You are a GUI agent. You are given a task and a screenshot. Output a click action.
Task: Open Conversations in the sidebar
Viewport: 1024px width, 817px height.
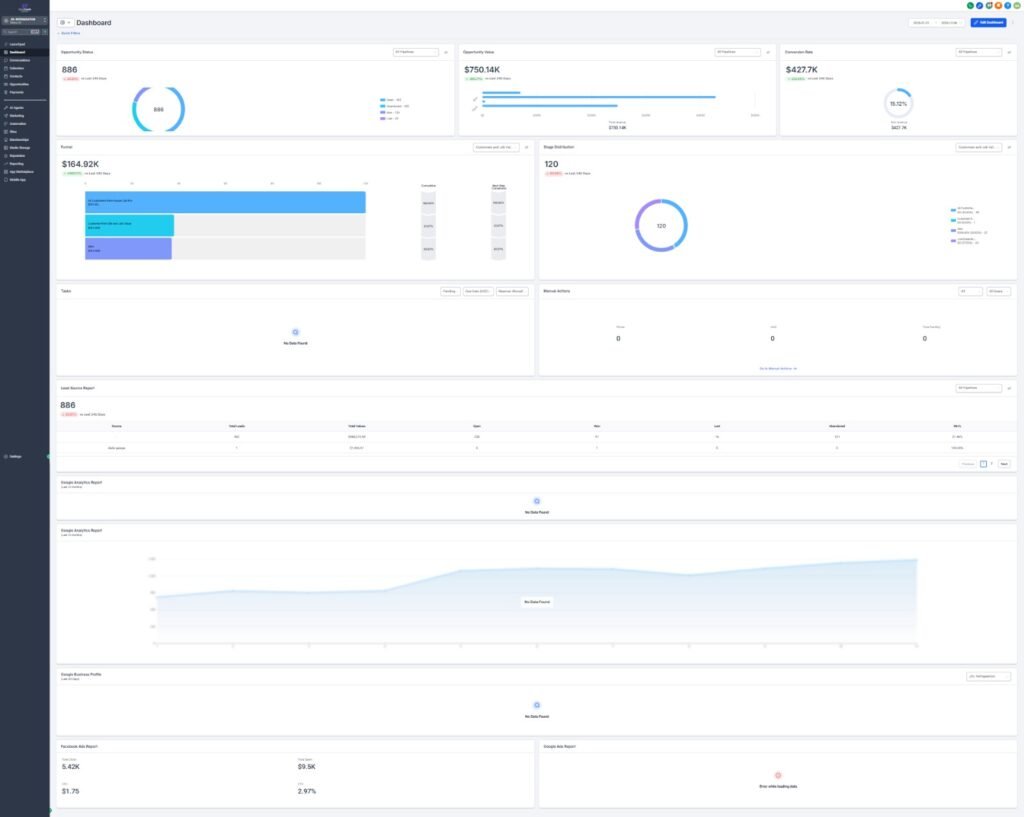(x=20, y=60)
